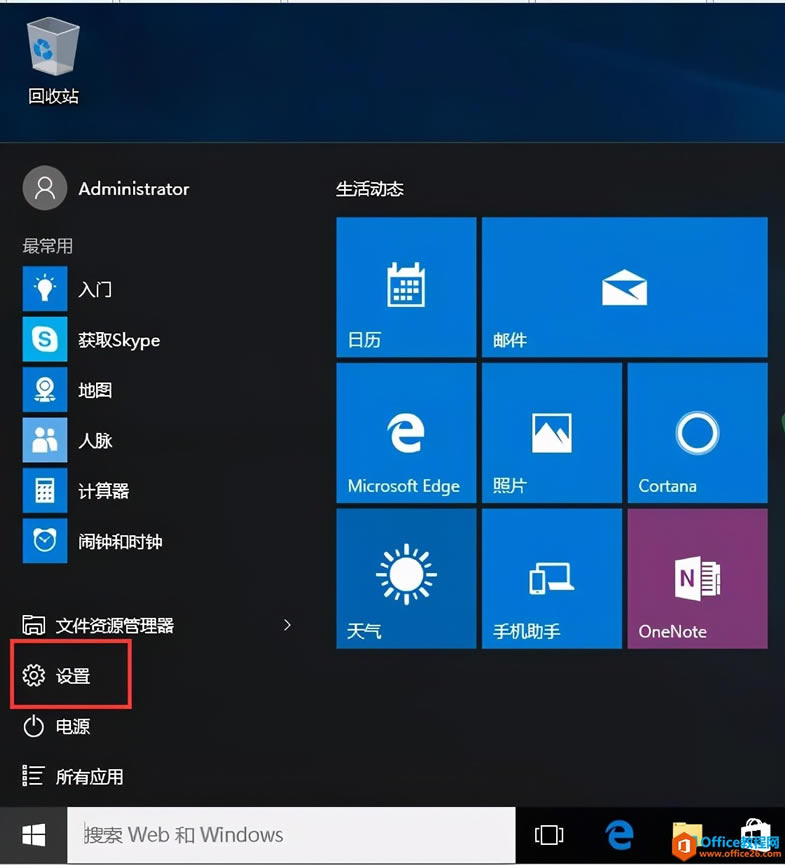Open 设置 settings
Screen dimensions: 785x865
tap(56, 675)
